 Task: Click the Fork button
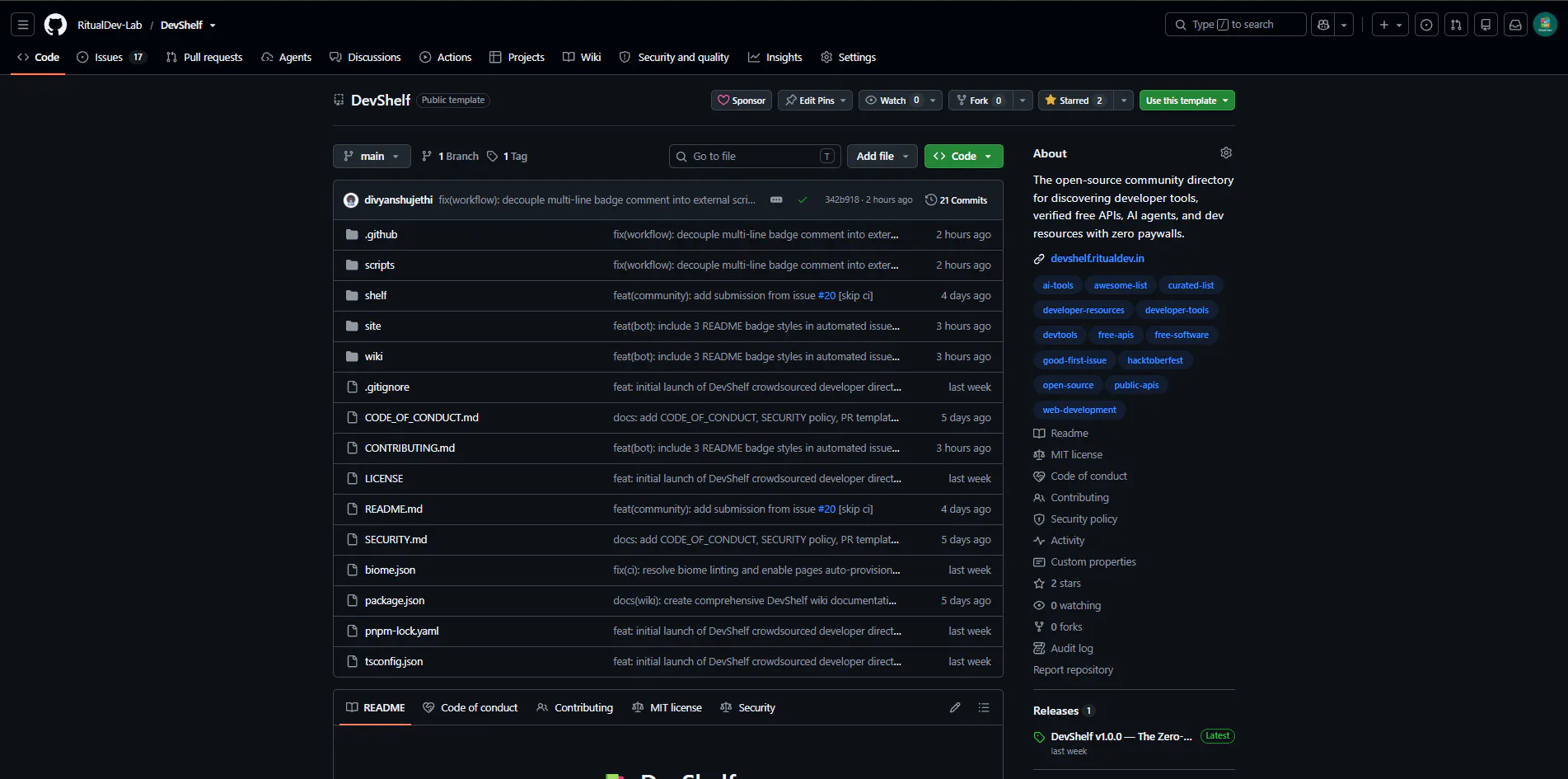(x=980, y=100)
